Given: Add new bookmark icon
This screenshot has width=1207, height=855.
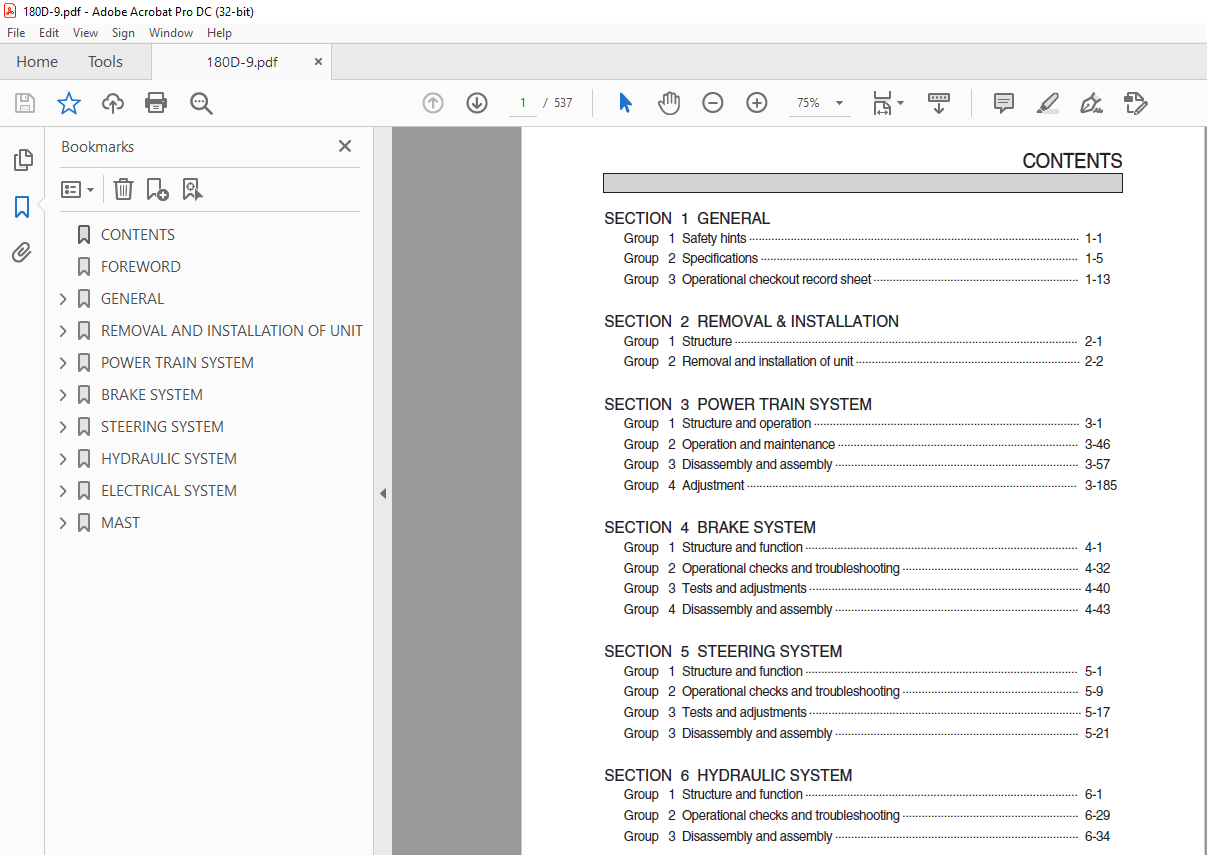Looking at the screenshot, I should point(157,189).
